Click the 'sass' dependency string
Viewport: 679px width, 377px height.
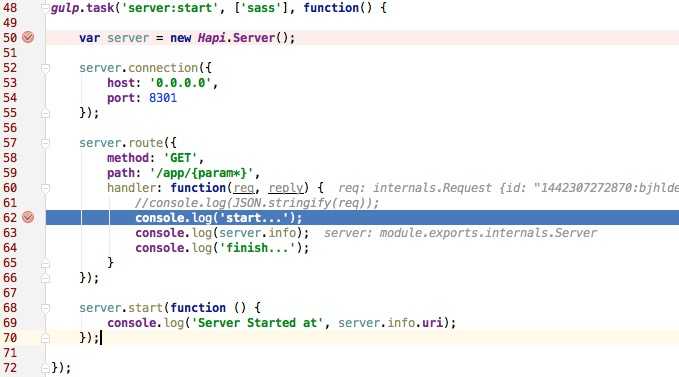(x=261, y=8)
